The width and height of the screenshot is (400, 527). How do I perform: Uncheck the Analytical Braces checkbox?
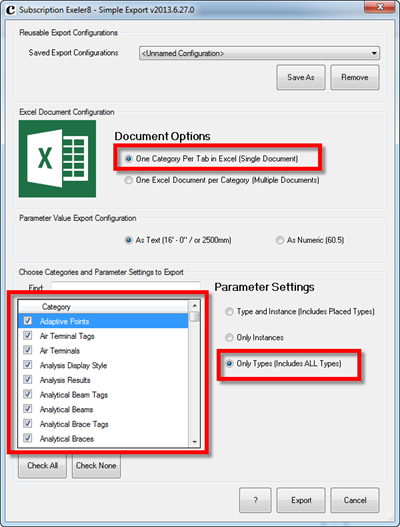click(x=28, y=438)
